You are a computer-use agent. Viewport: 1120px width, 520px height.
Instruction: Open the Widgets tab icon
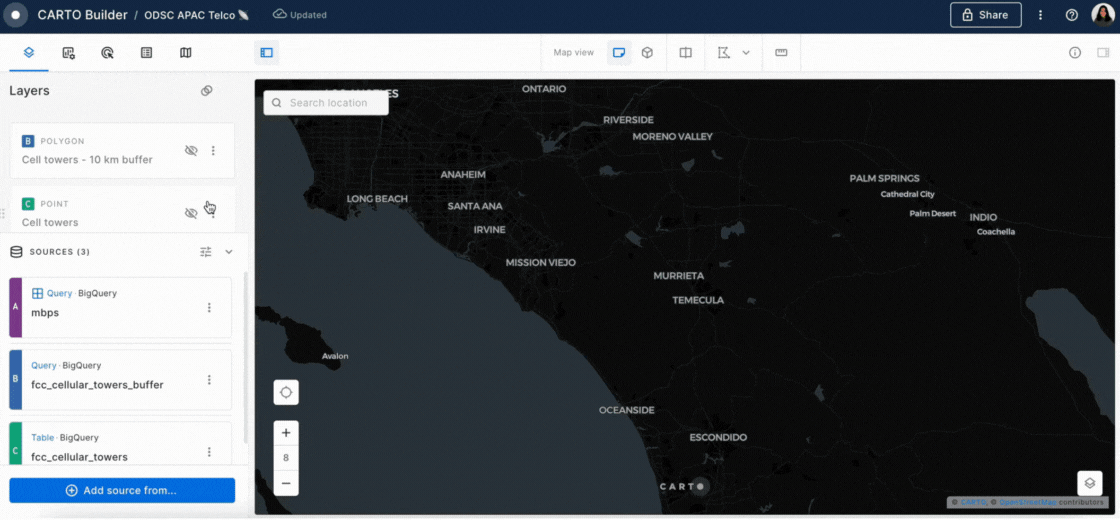pyautogui.click(x=69, y=52)
